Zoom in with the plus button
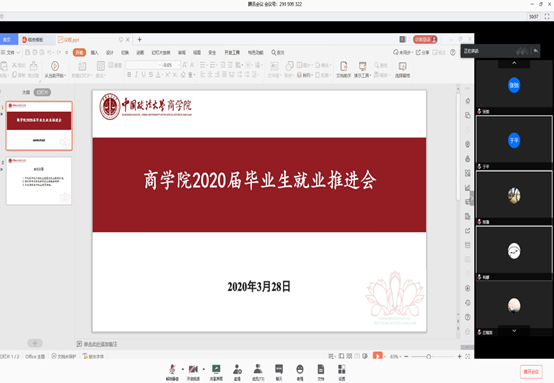The image size is (554, 383). click(x=459, y=357)
